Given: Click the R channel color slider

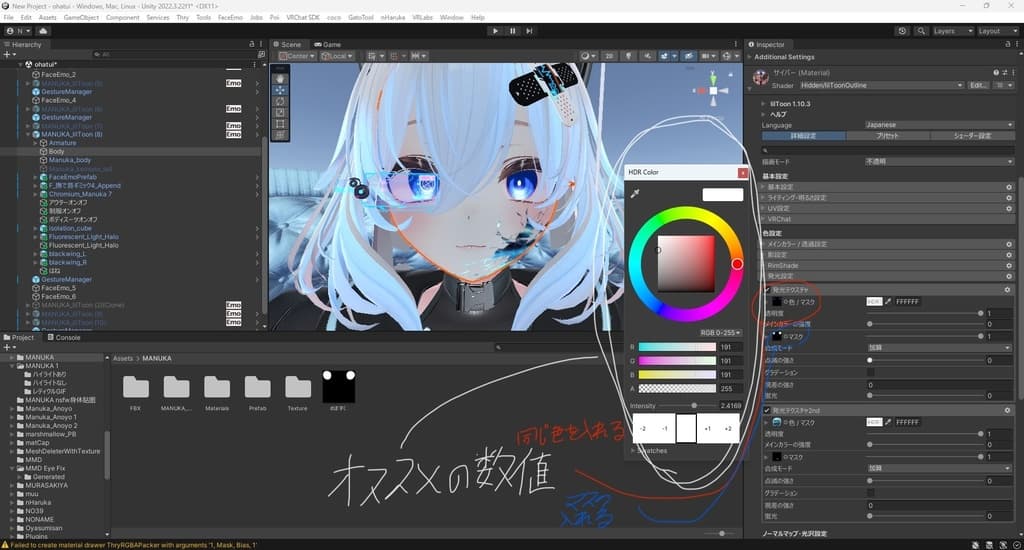Looking at the screenshot, I should coord(677,348).
